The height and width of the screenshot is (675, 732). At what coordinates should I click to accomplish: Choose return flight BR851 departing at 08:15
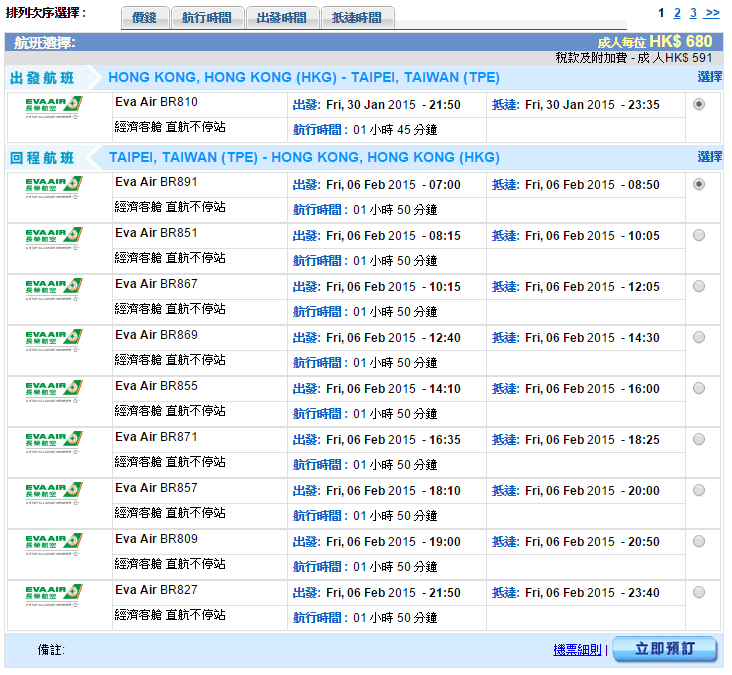pyautogui.click(x=698, y=235)
